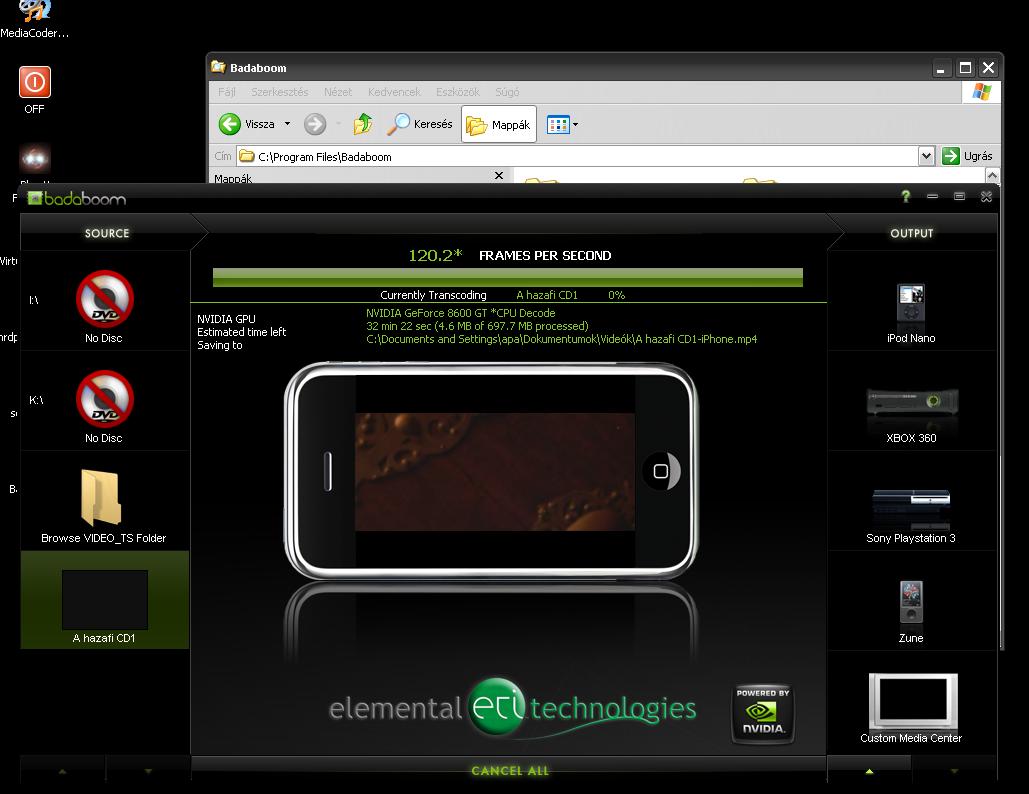
Task: Click the Explorer forward arrow
Action: click(315, 124)
